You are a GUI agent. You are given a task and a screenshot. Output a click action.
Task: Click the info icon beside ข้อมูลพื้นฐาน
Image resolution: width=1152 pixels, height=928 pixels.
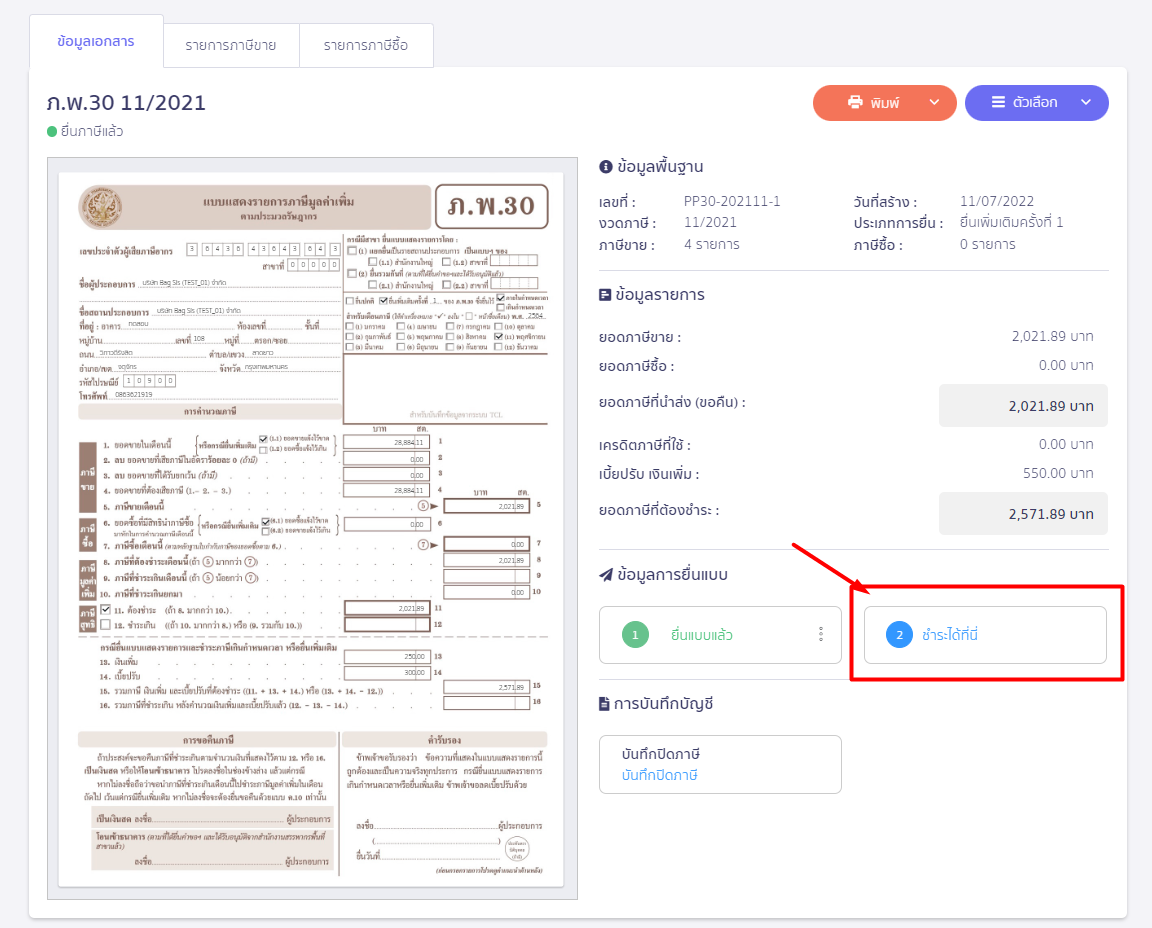605,167
